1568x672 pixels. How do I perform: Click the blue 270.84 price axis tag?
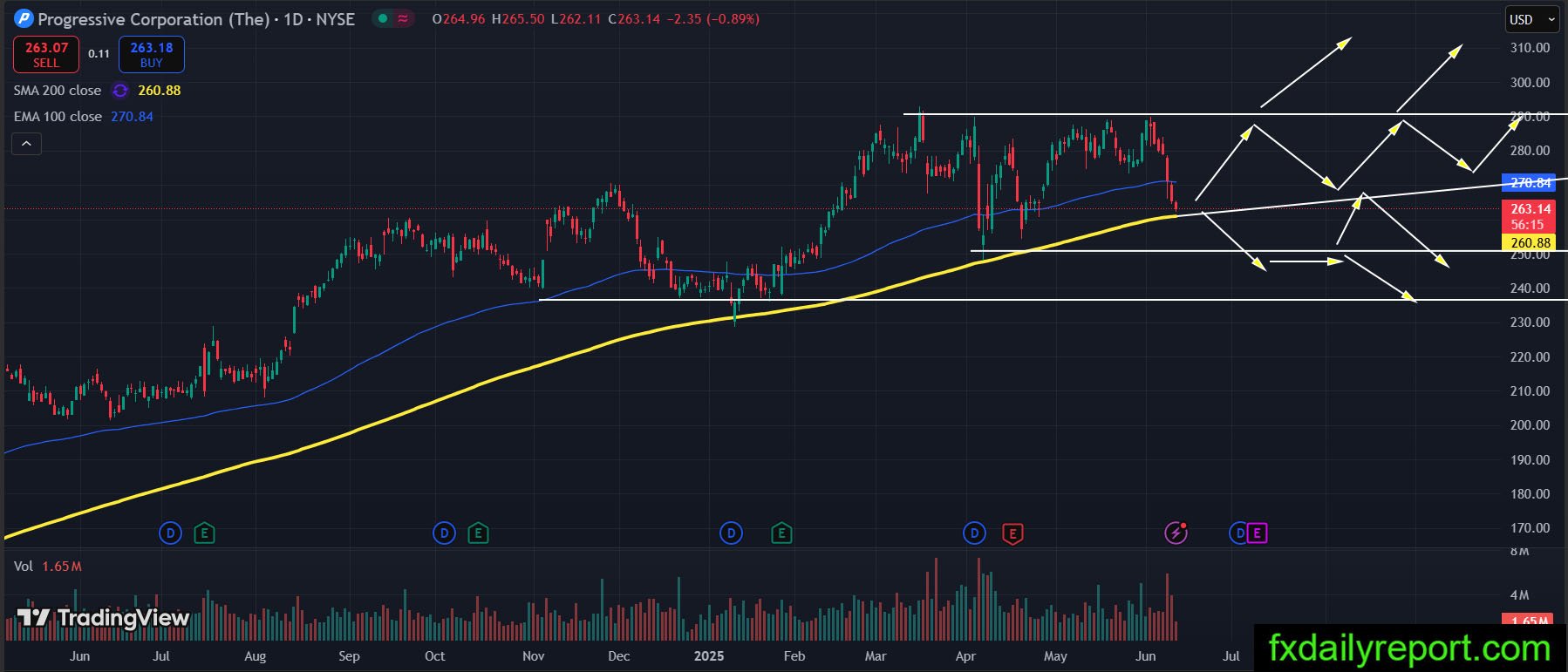tap(1531, 183)
